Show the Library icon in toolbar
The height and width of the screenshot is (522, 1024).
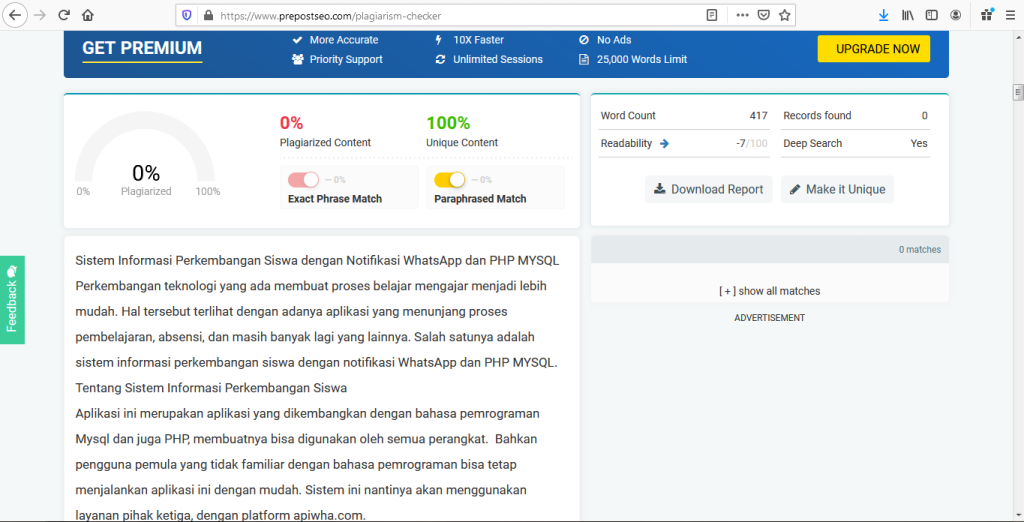click(908, 15)
